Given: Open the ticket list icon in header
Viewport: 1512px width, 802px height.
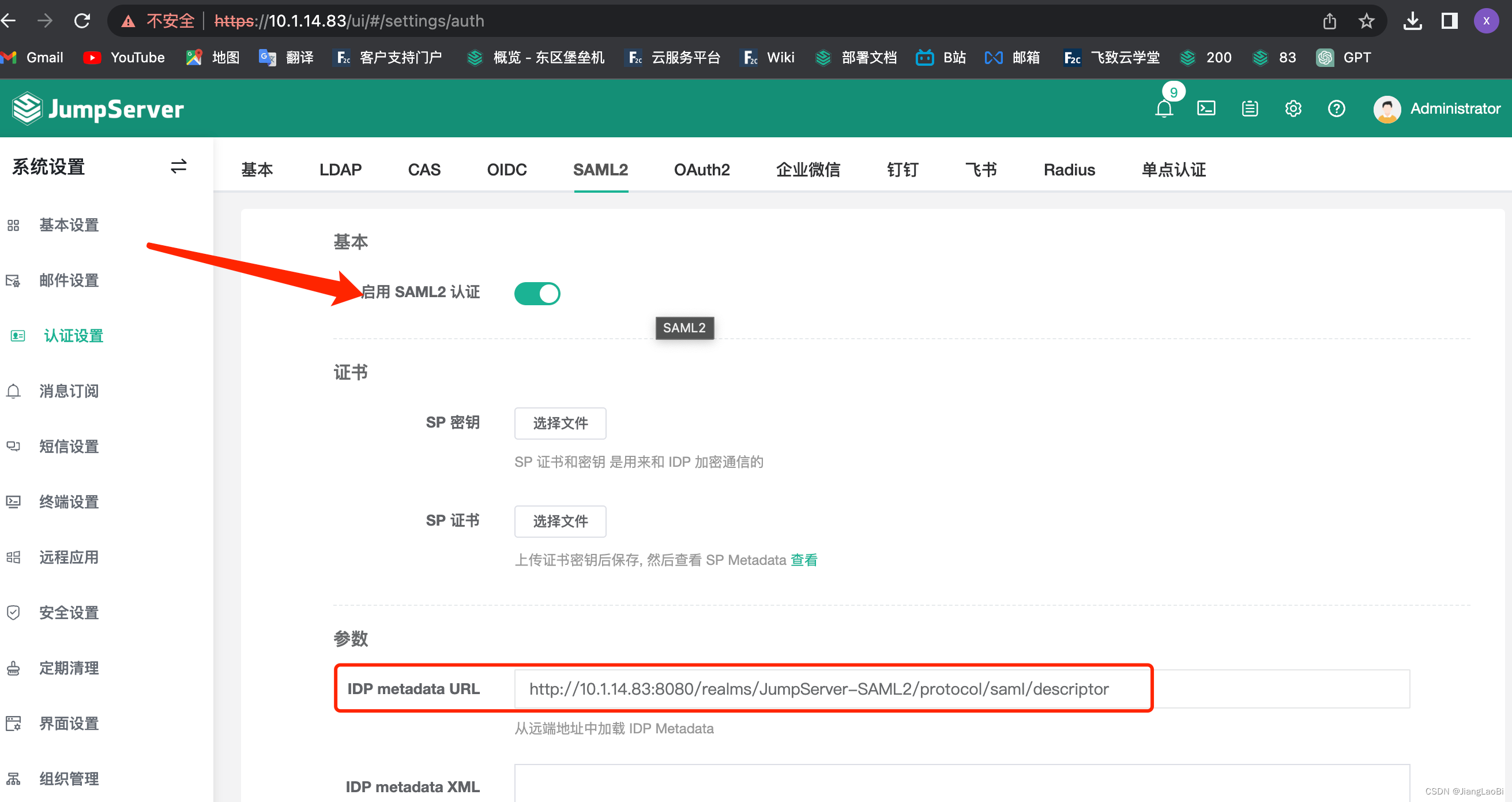Looking at the screenshot, I should tap(1250, 108).
